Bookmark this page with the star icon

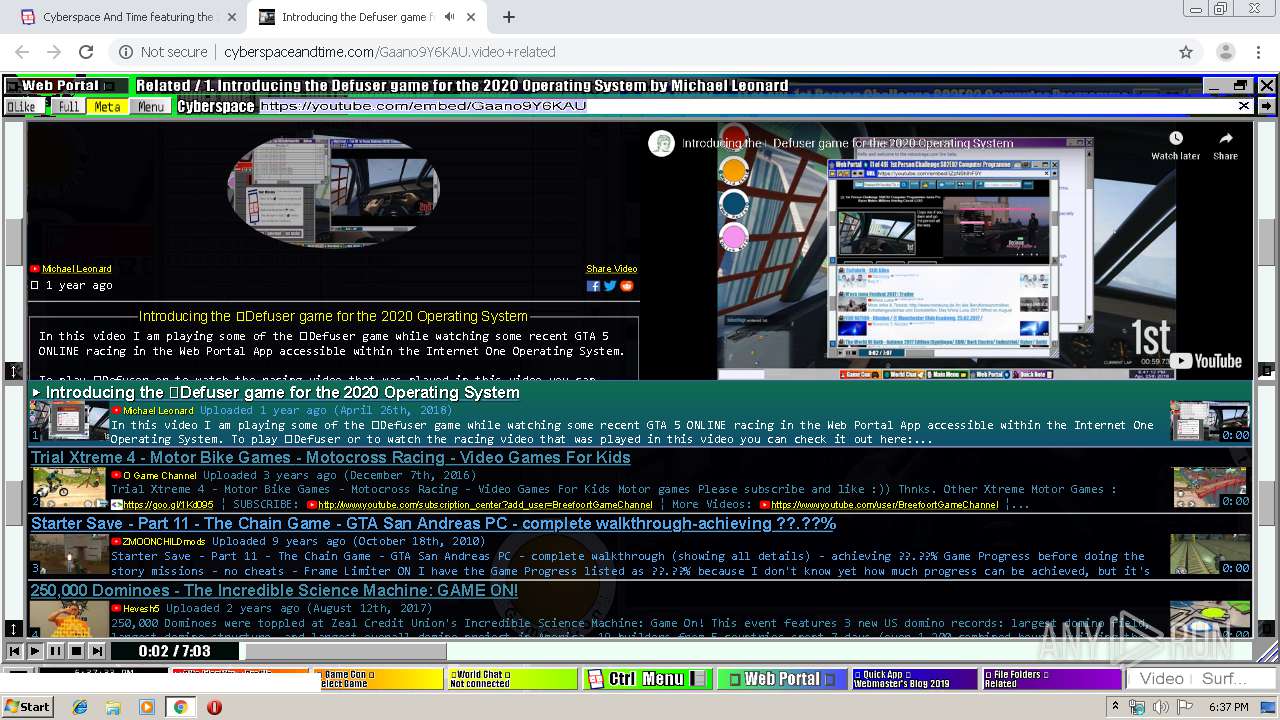(x=1186, y=52)
